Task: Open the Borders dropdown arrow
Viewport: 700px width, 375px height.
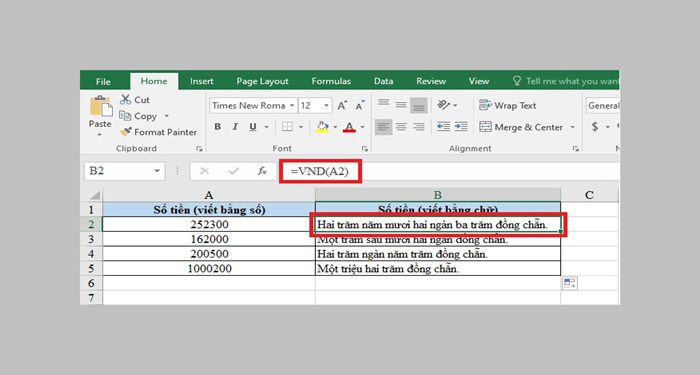Action: 301,127
